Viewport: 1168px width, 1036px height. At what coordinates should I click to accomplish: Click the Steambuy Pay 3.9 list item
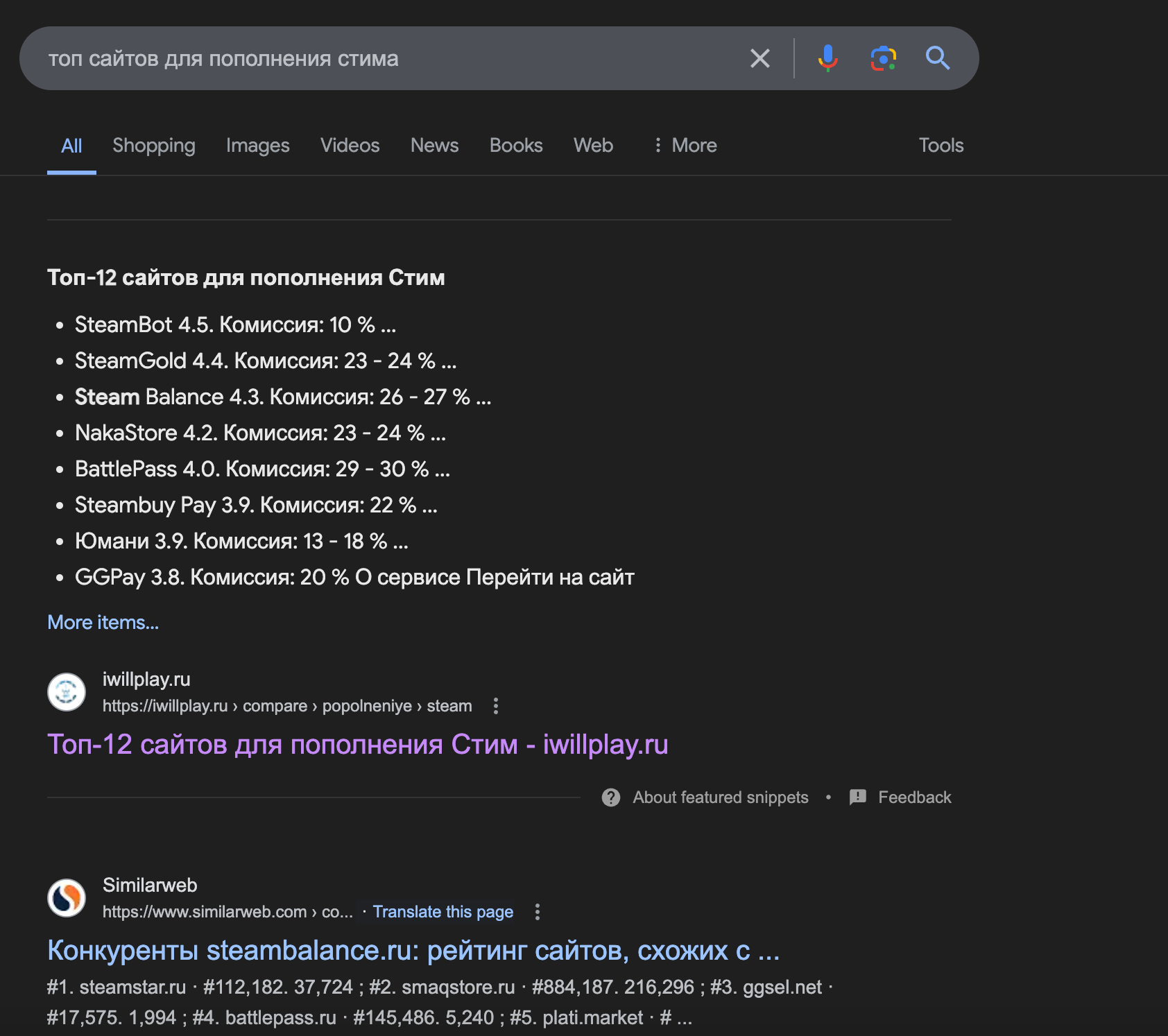tap(256, 505)
